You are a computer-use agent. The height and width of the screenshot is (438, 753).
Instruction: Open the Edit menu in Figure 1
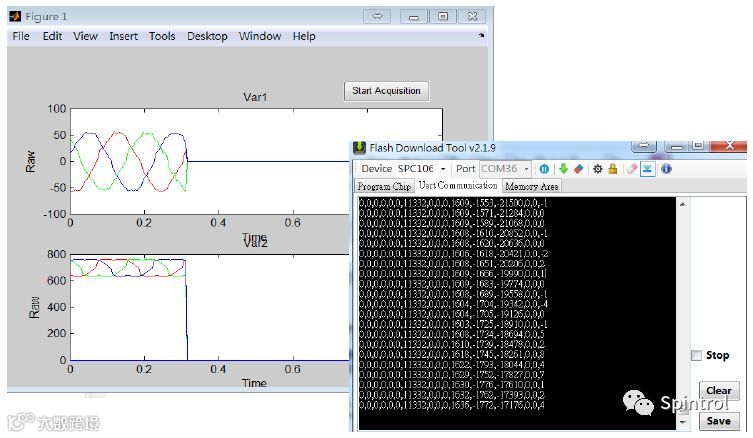click(x=52, y=36)
